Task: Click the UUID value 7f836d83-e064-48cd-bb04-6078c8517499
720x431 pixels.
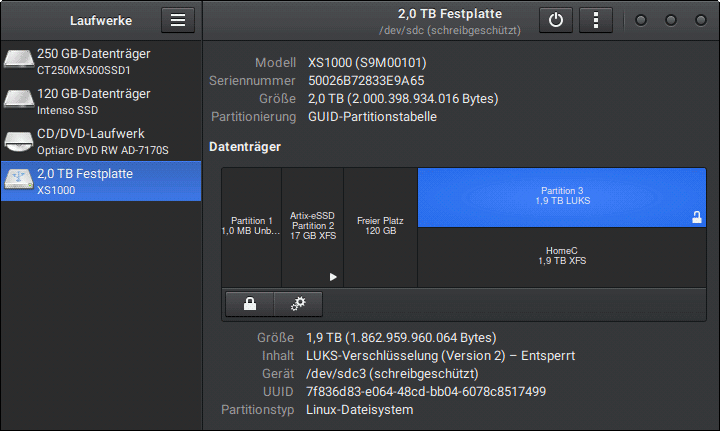Action: click(x=426, y=392)
